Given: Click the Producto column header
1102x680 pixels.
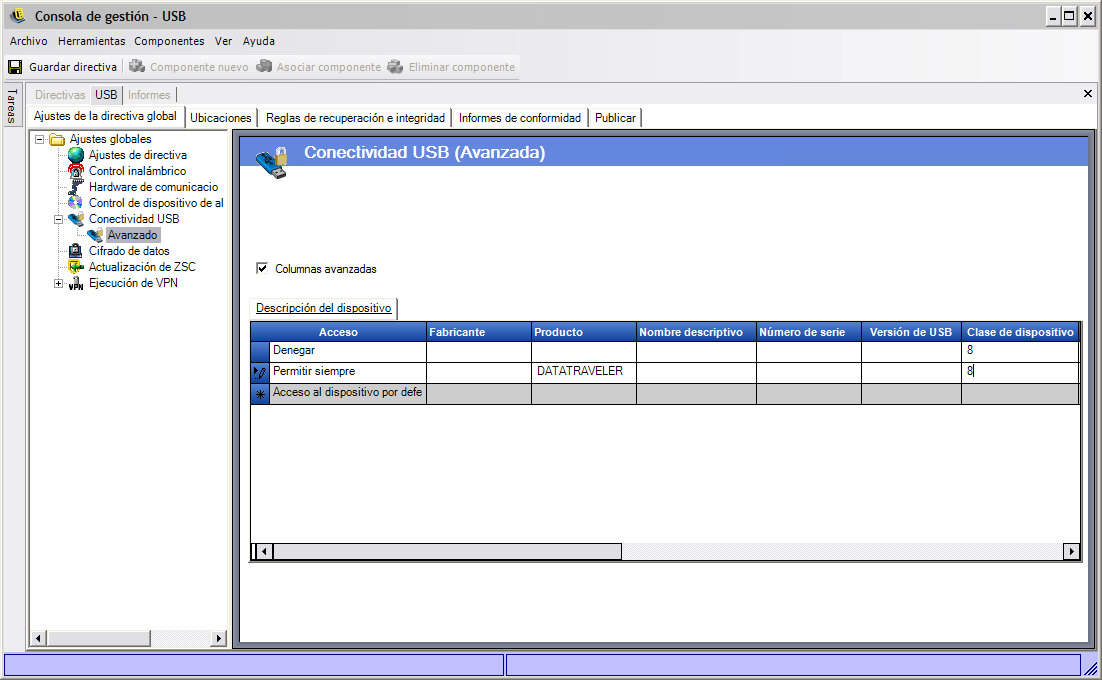Looking at the screenshot, I should point(584,332).
